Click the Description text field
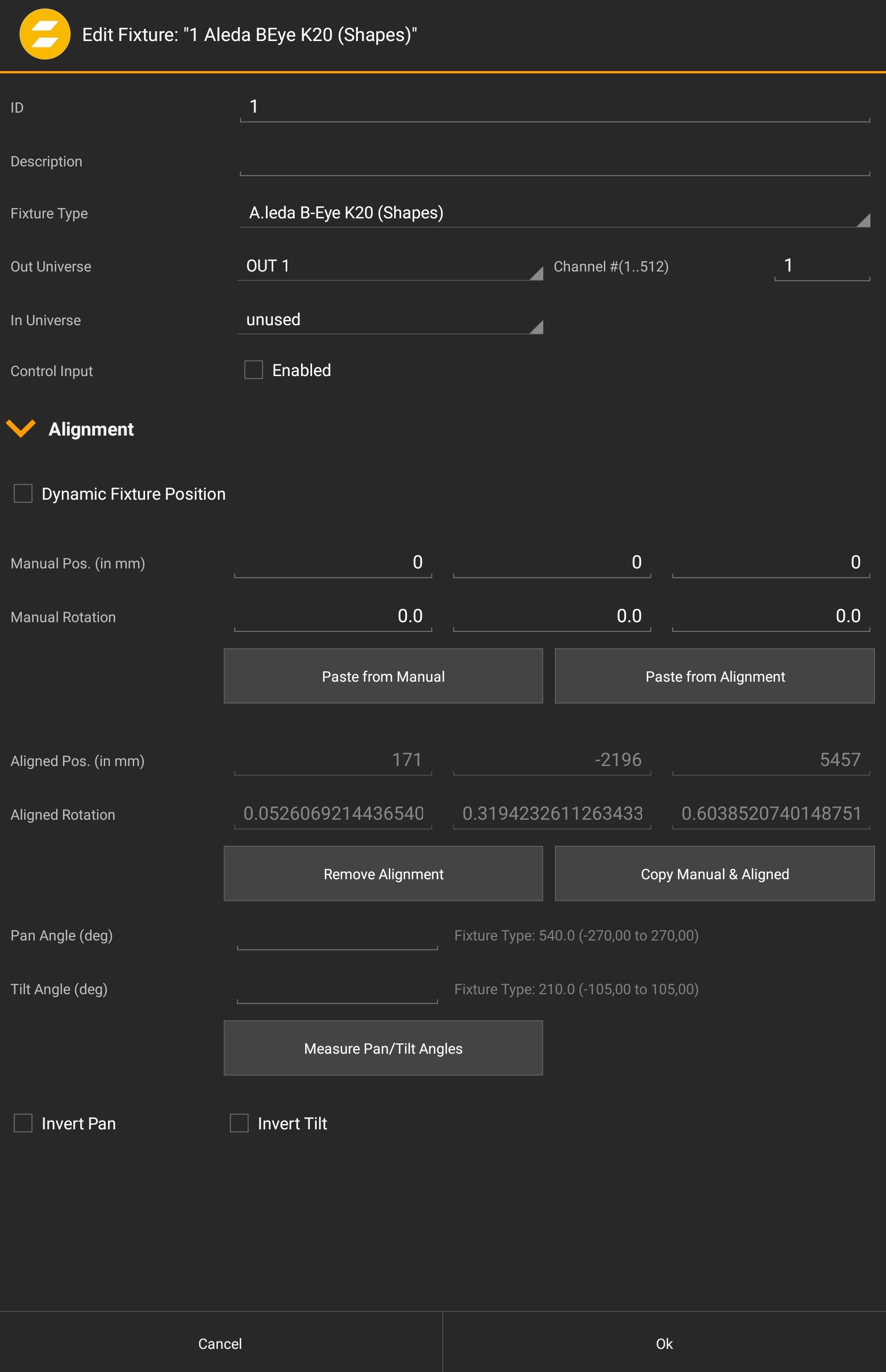The image size is (886, 1372). point(554,161)
